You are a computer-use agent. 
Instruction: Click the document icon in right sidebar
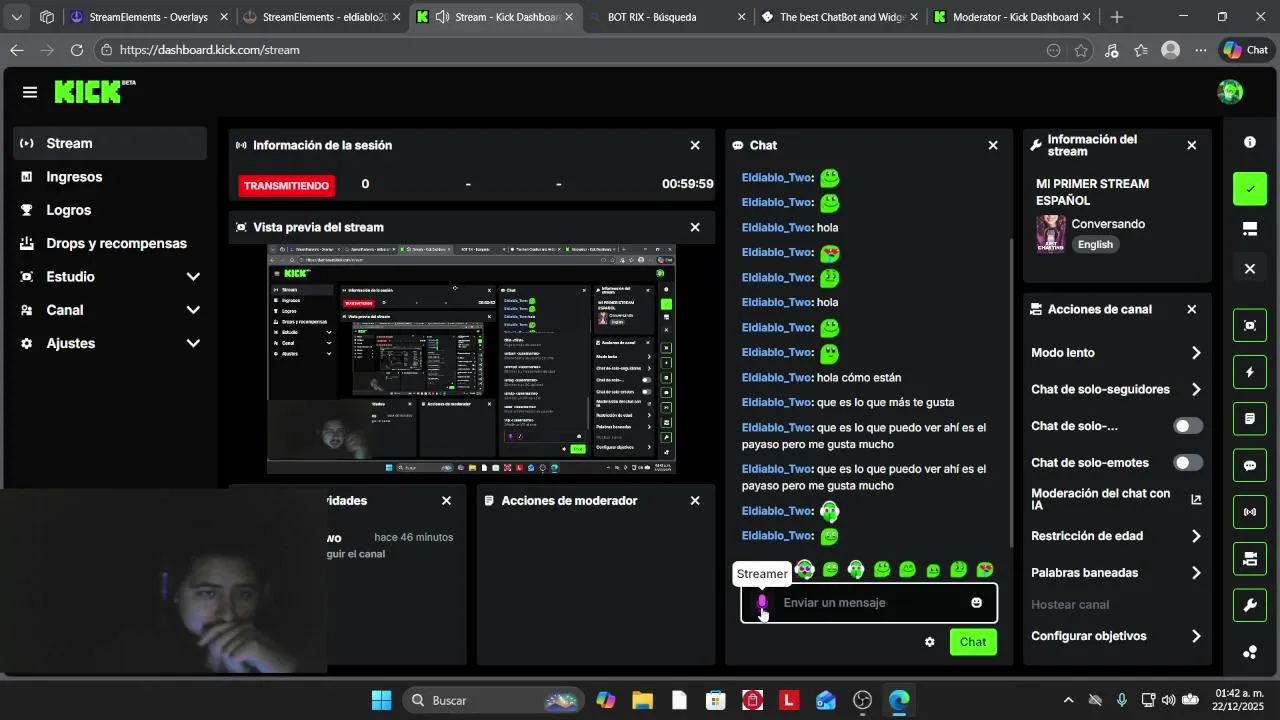1250,419
